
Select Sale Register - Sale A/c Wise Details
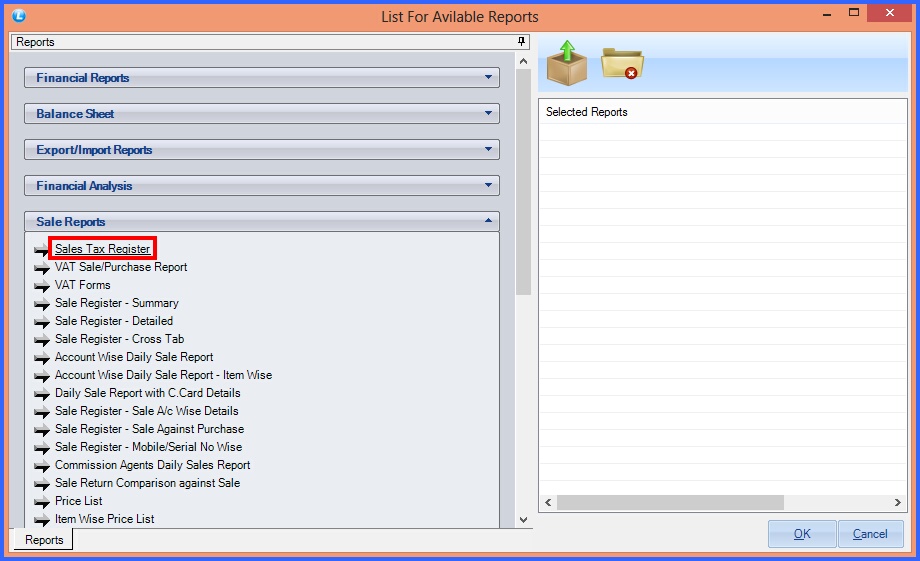click(147, 411)
